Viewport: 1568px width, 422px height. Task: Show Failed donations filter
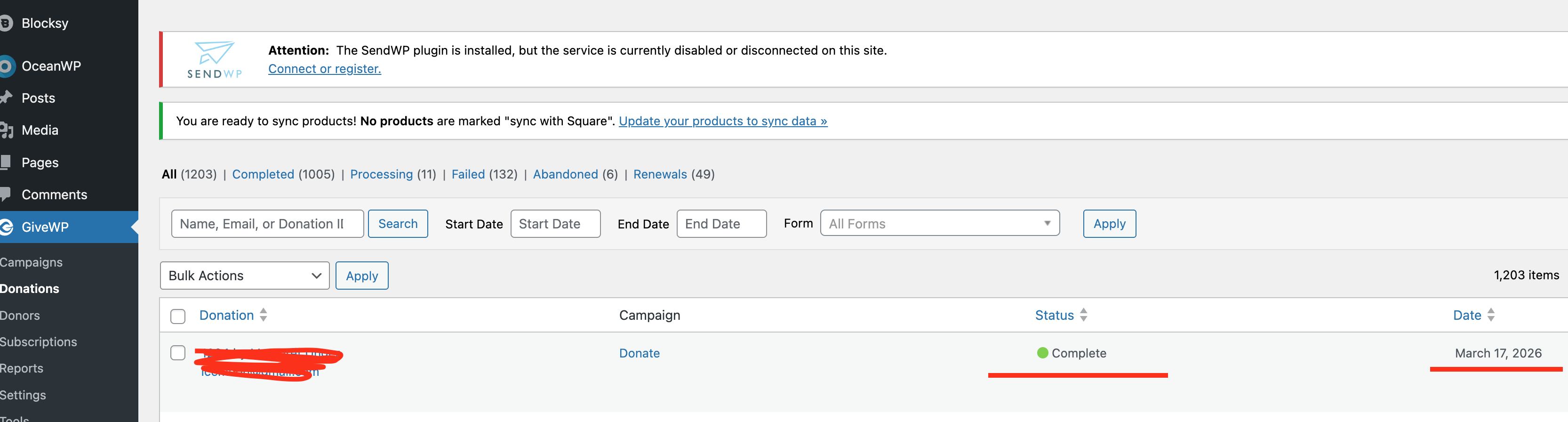(468, 174)
